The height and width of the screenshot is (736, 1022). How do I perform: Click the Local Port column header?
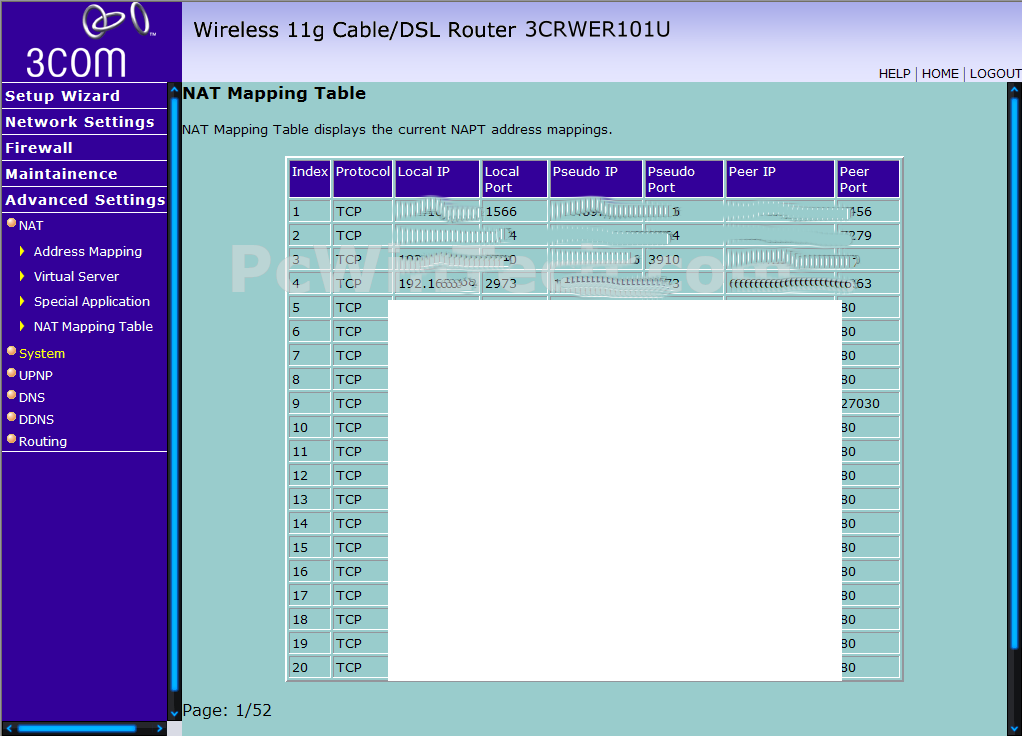(514, 179)
